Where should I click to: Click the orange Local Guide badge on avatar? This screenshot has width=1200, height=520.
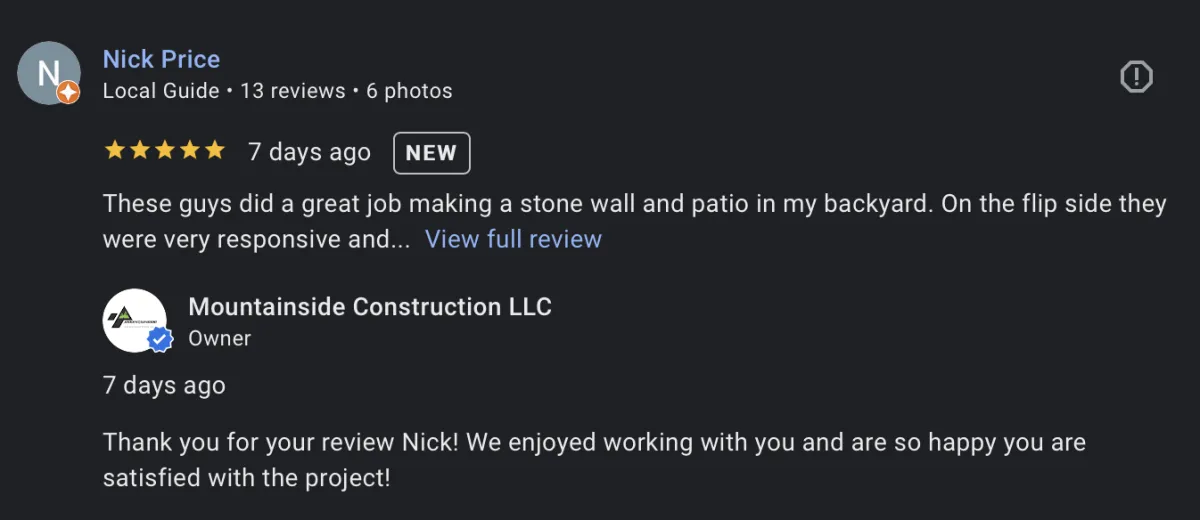coord(68,93)
